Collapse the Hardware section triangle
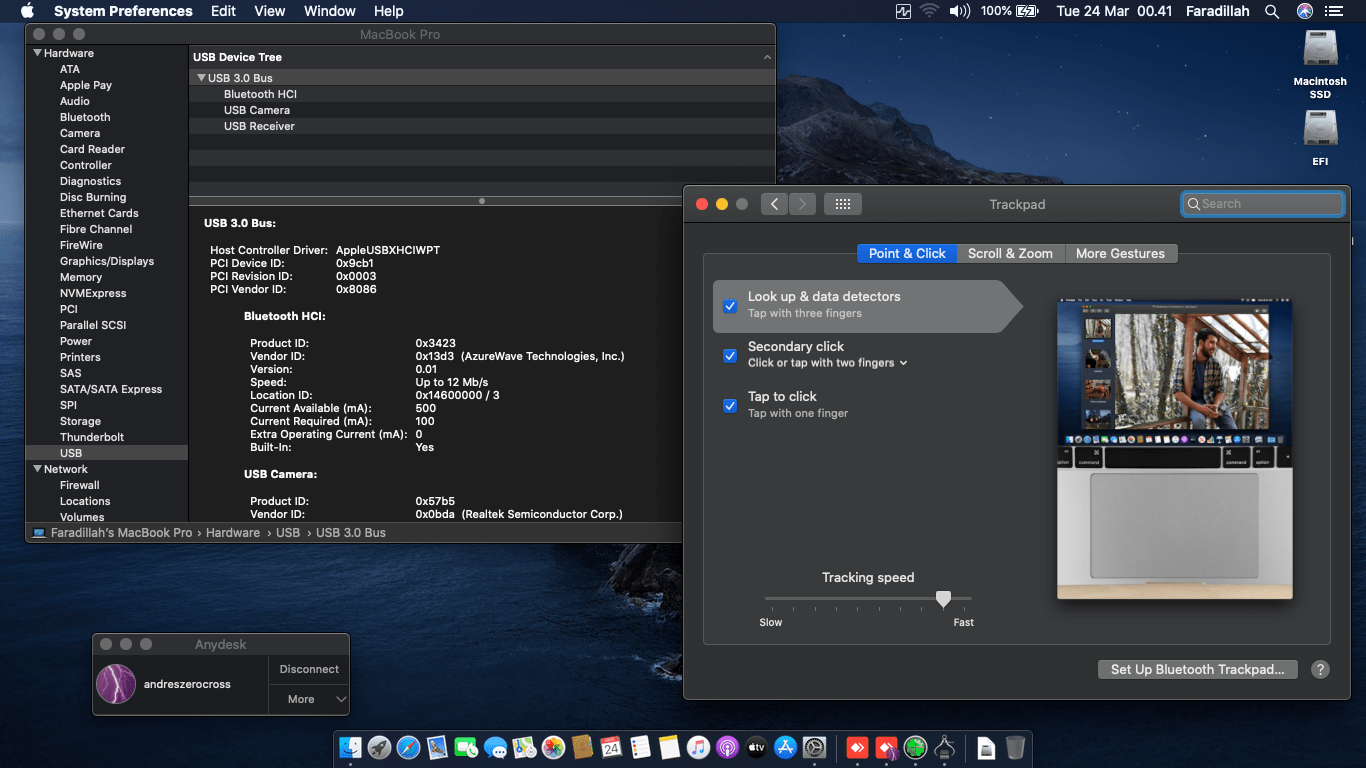Viewport: 1366px width, 768px height. pyautogui.click(x=38, y=53)
